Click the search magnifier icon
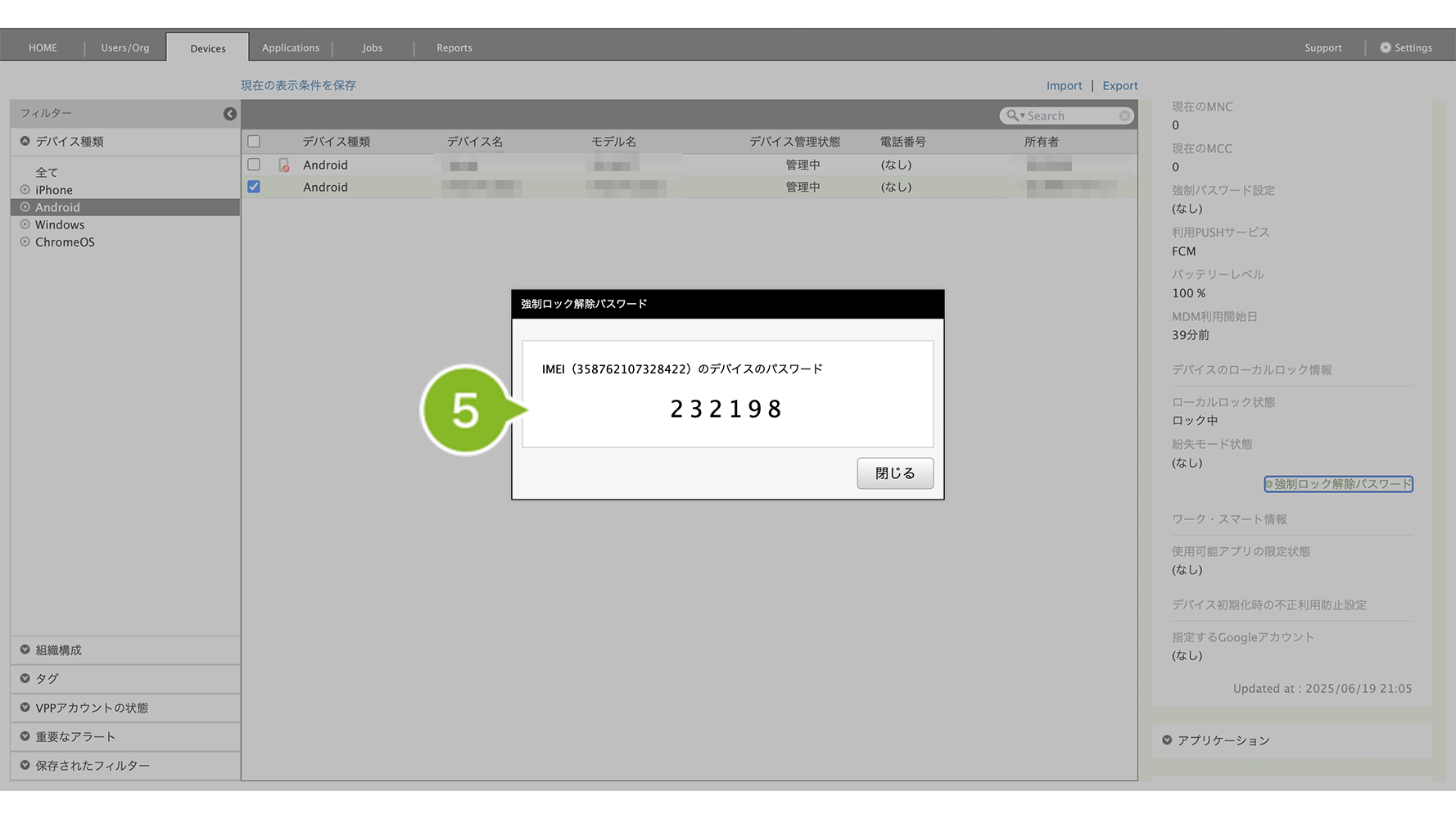 [x=1013, y=116]
